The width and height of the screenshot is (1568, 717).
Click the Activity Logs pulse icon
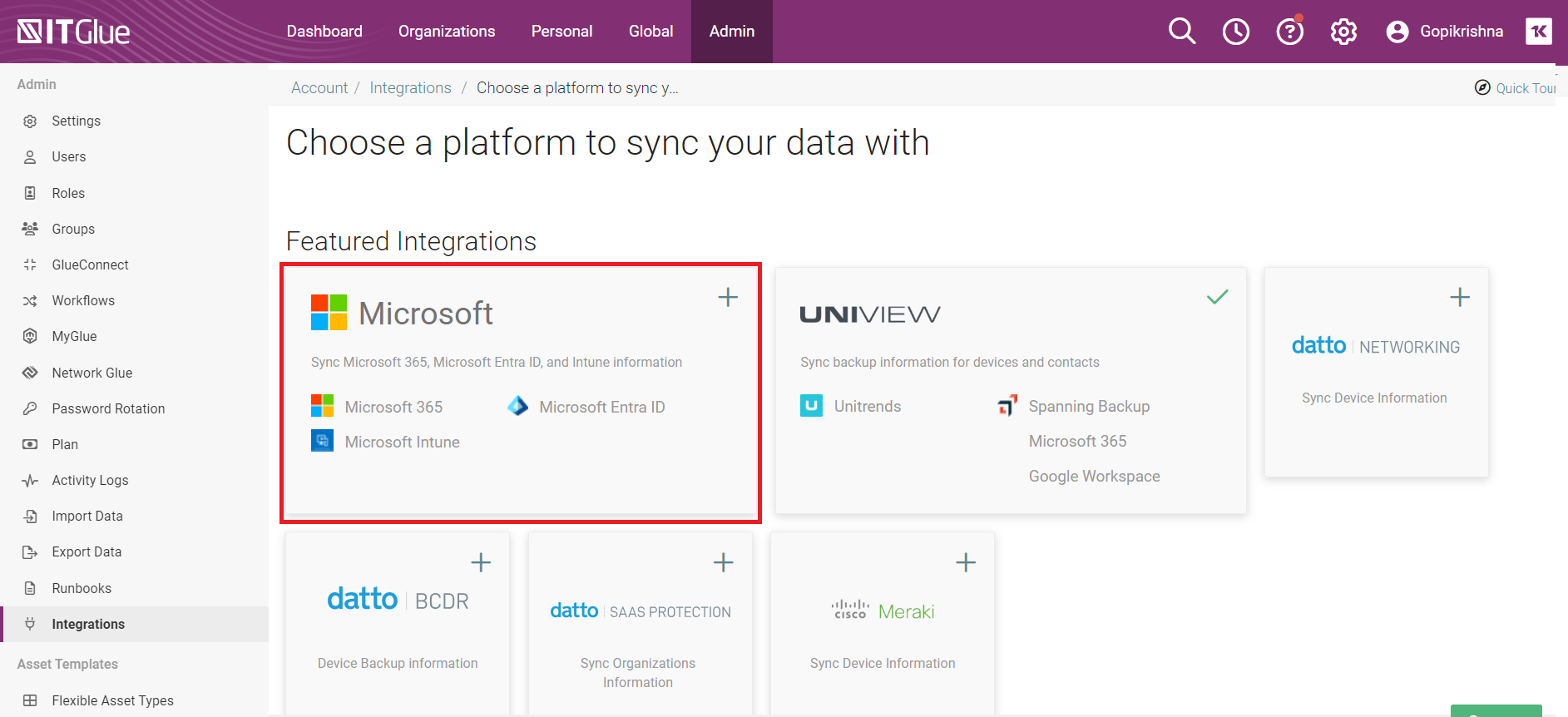[30, 480]
